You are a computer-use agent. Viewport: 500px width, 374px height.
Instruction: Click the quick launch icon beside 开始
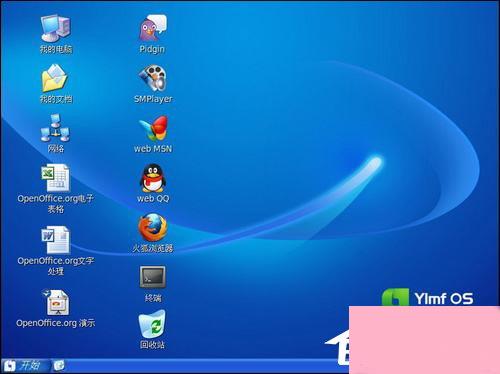pyautogui.click(x=59, y=366)
